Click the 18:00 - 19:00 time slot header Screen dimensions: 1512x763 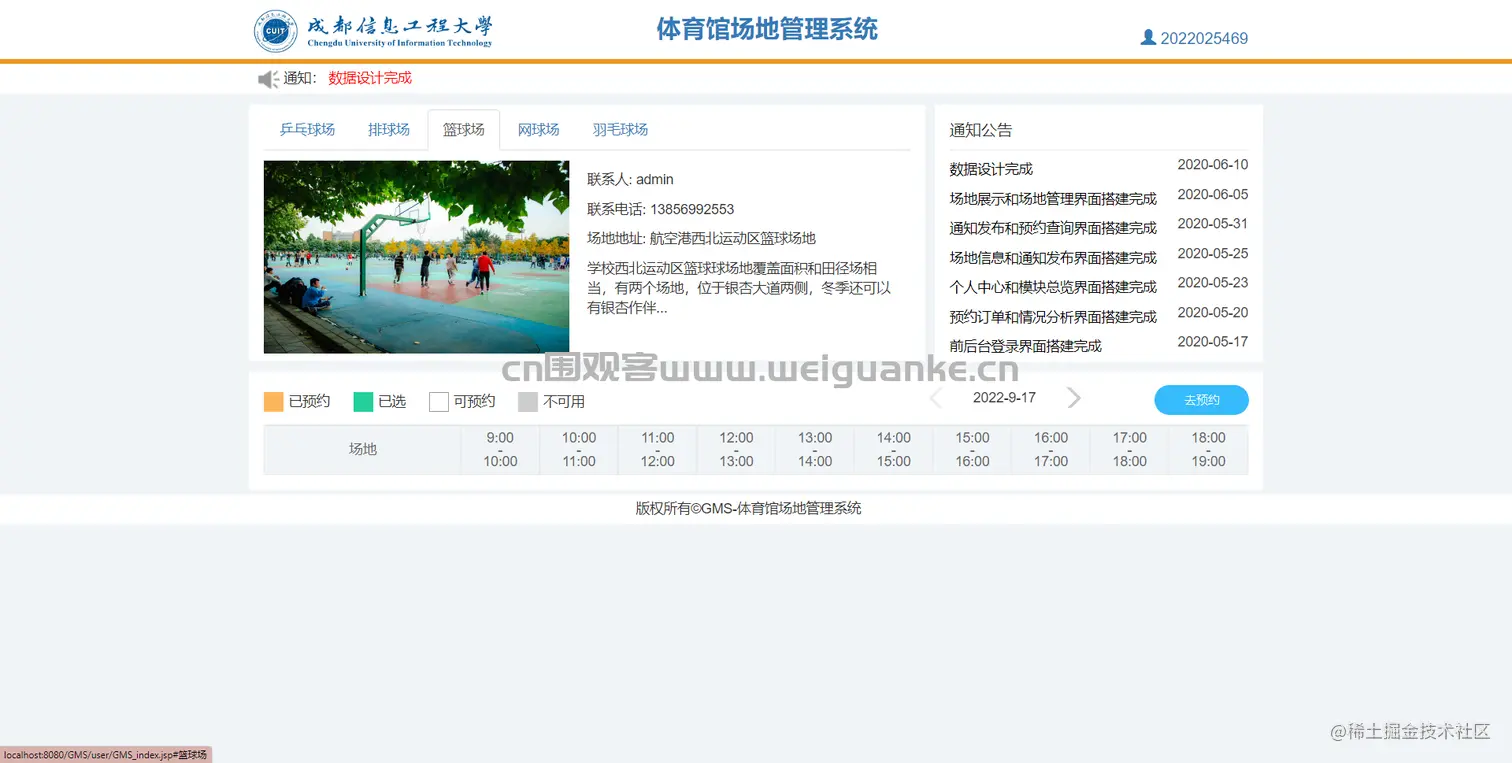[x=1209, y=450]
